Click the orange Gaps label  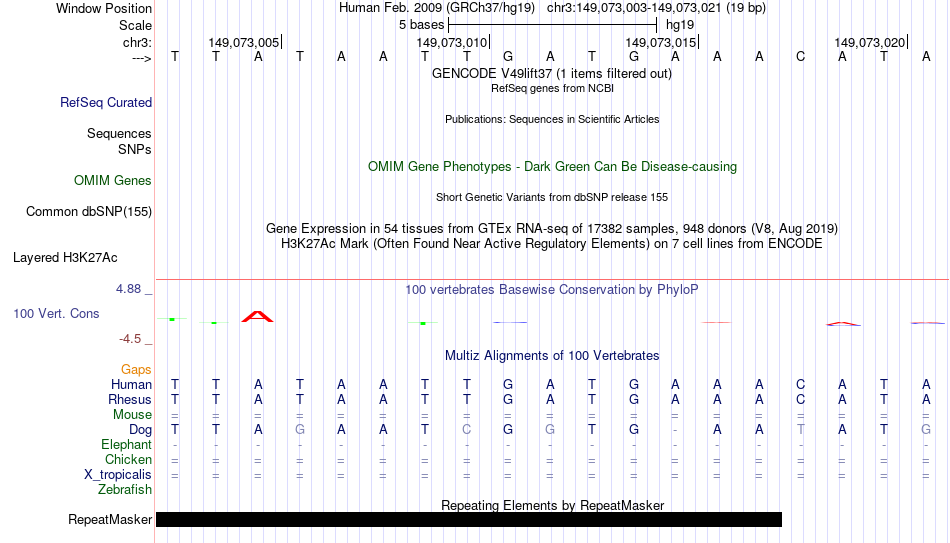tap(136, 370)
